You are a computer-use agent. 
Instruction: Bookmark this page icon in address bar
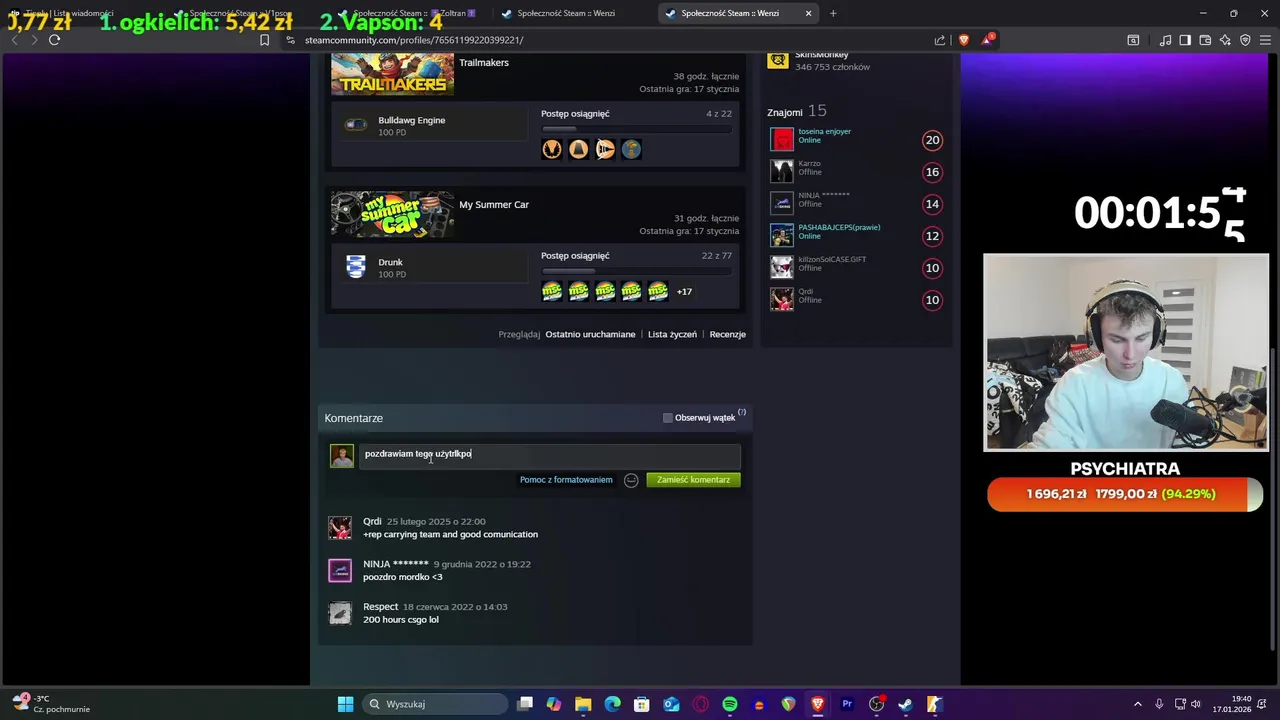pyautogui.click(x=264, y=40)
